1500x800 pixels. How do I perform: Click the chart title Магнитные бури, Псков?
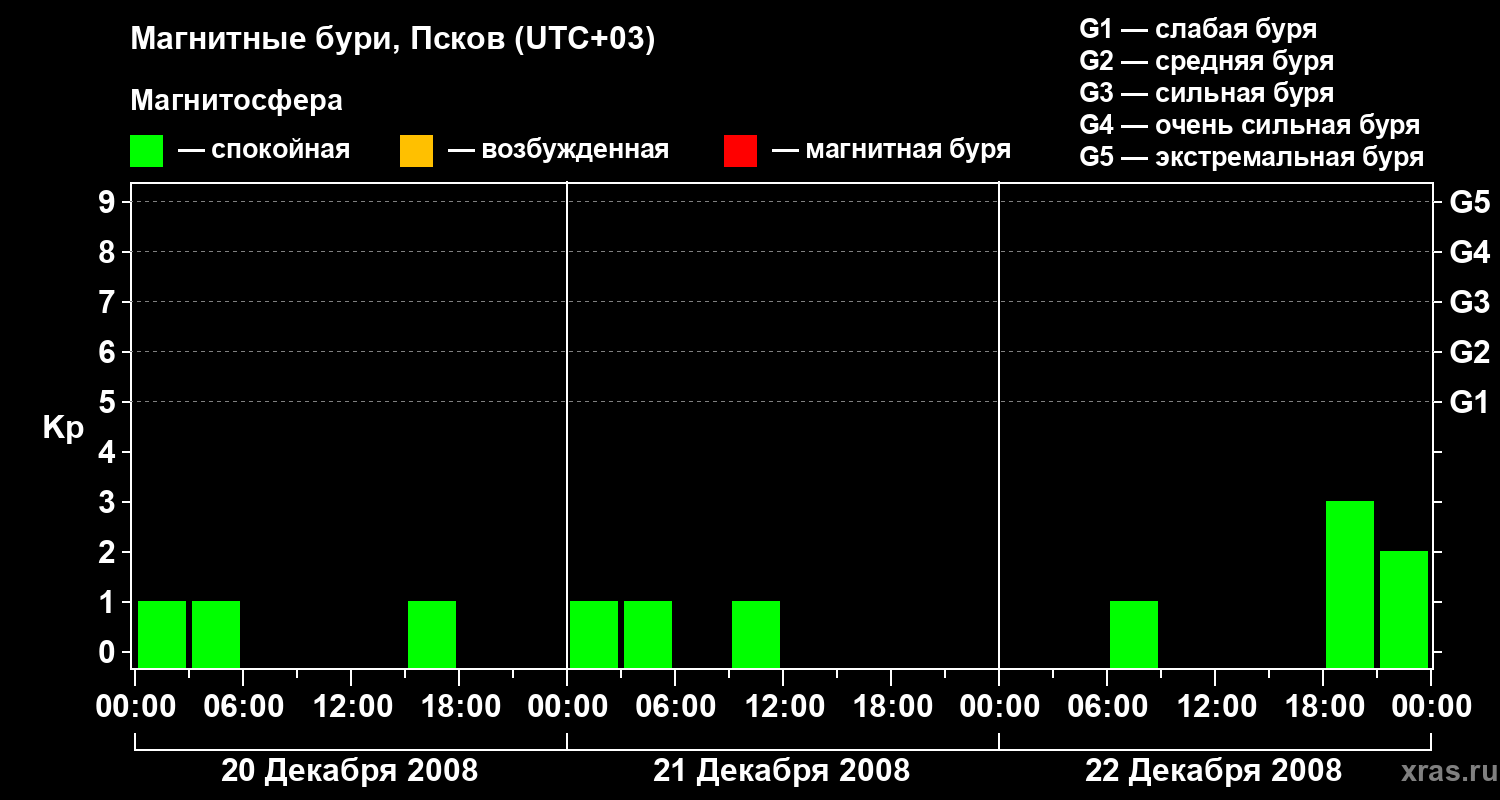click(393, 40)
